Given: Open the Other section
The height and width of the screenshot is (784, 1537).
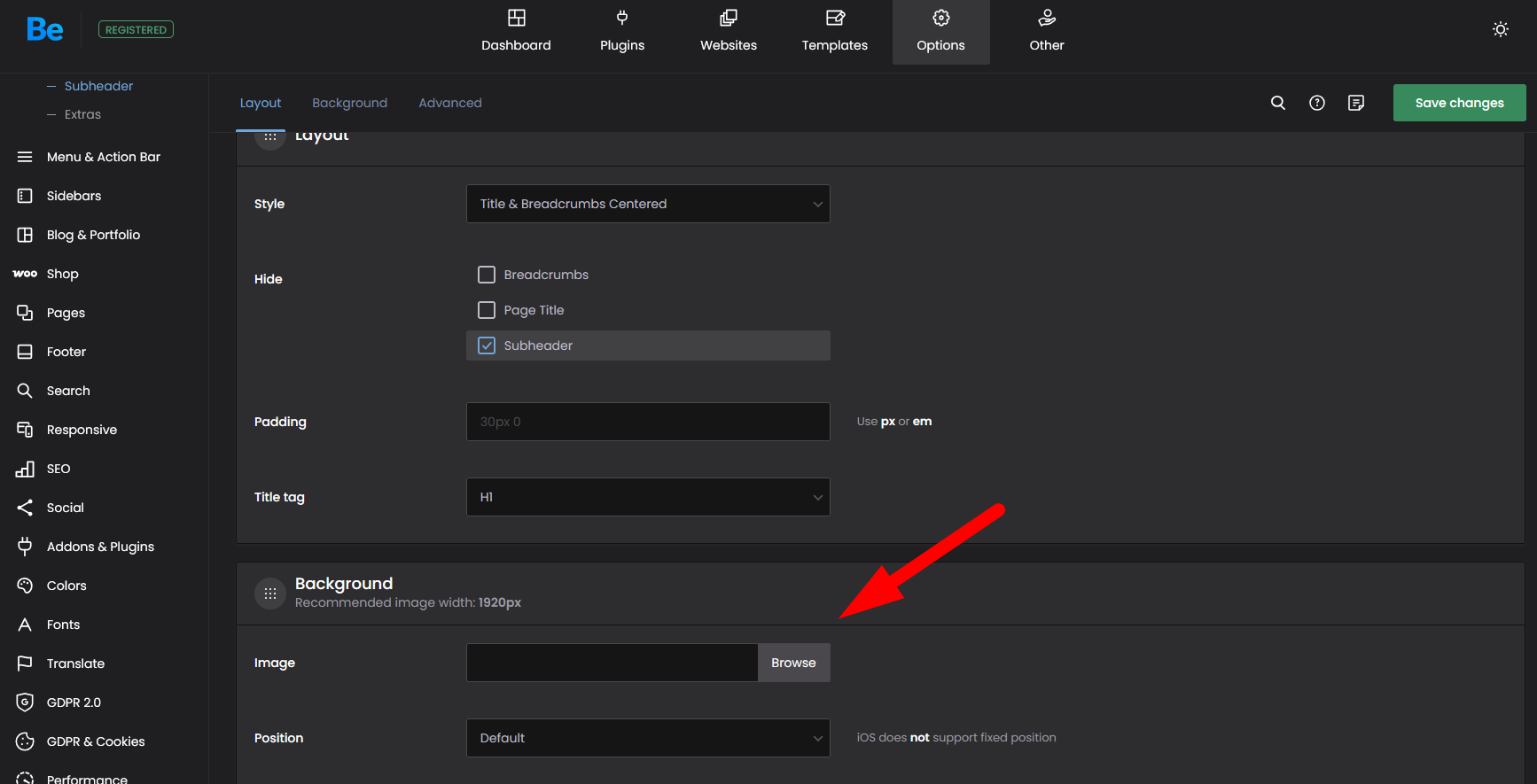Looking at the screenshot, I should (1047, 32).
